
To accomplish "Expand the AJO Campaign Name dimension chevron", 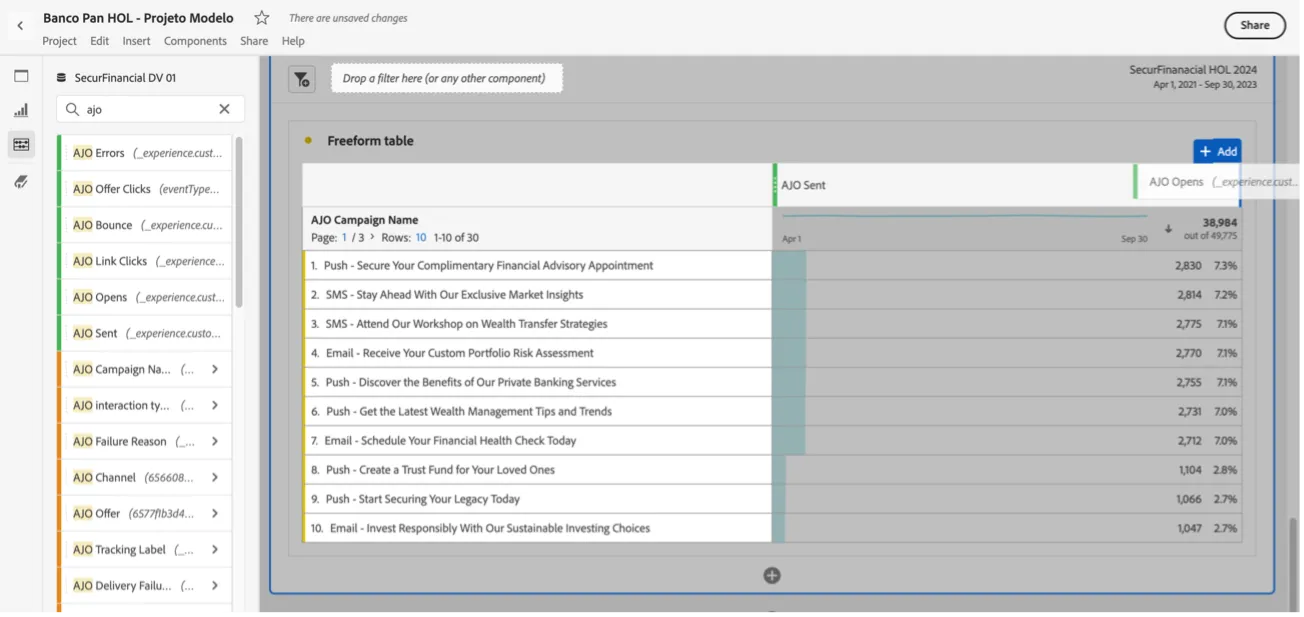I will click(x=215, y=369).
